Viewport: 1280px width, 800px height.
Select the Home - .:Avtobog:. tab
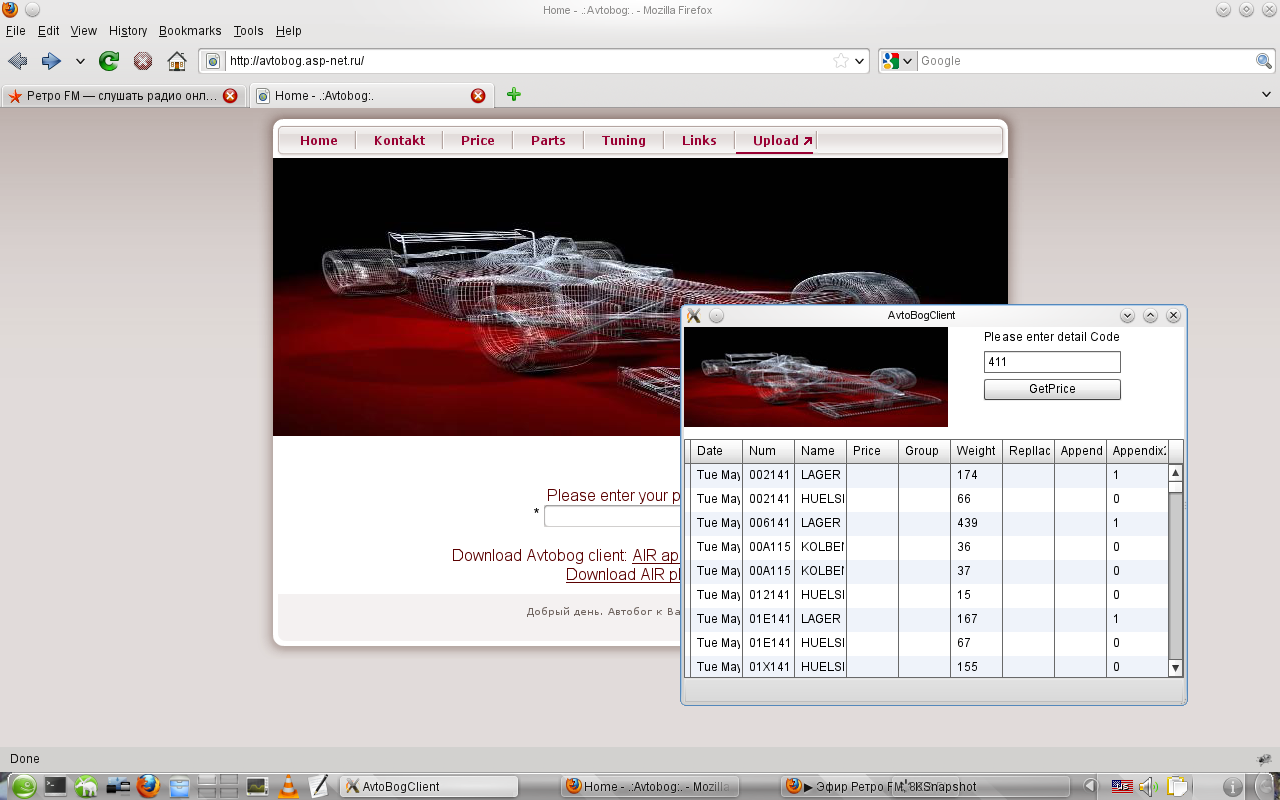tap(371, 96)
